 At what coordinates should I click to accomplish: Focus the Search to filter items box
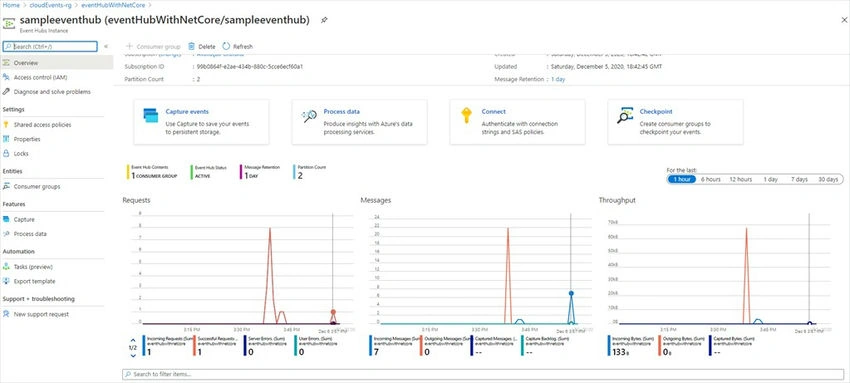click(483, 374)
